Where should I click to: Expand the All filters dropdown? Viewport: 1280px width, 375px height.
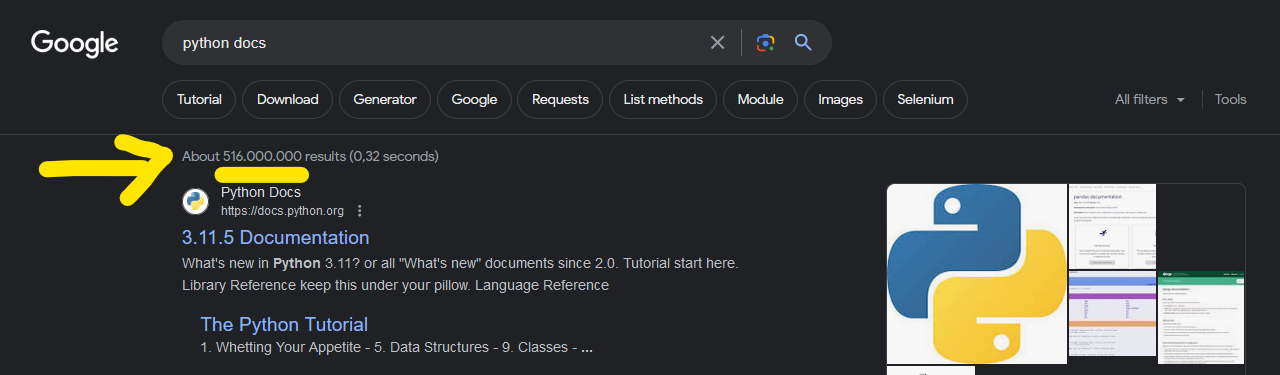[x=1150, y=99]
